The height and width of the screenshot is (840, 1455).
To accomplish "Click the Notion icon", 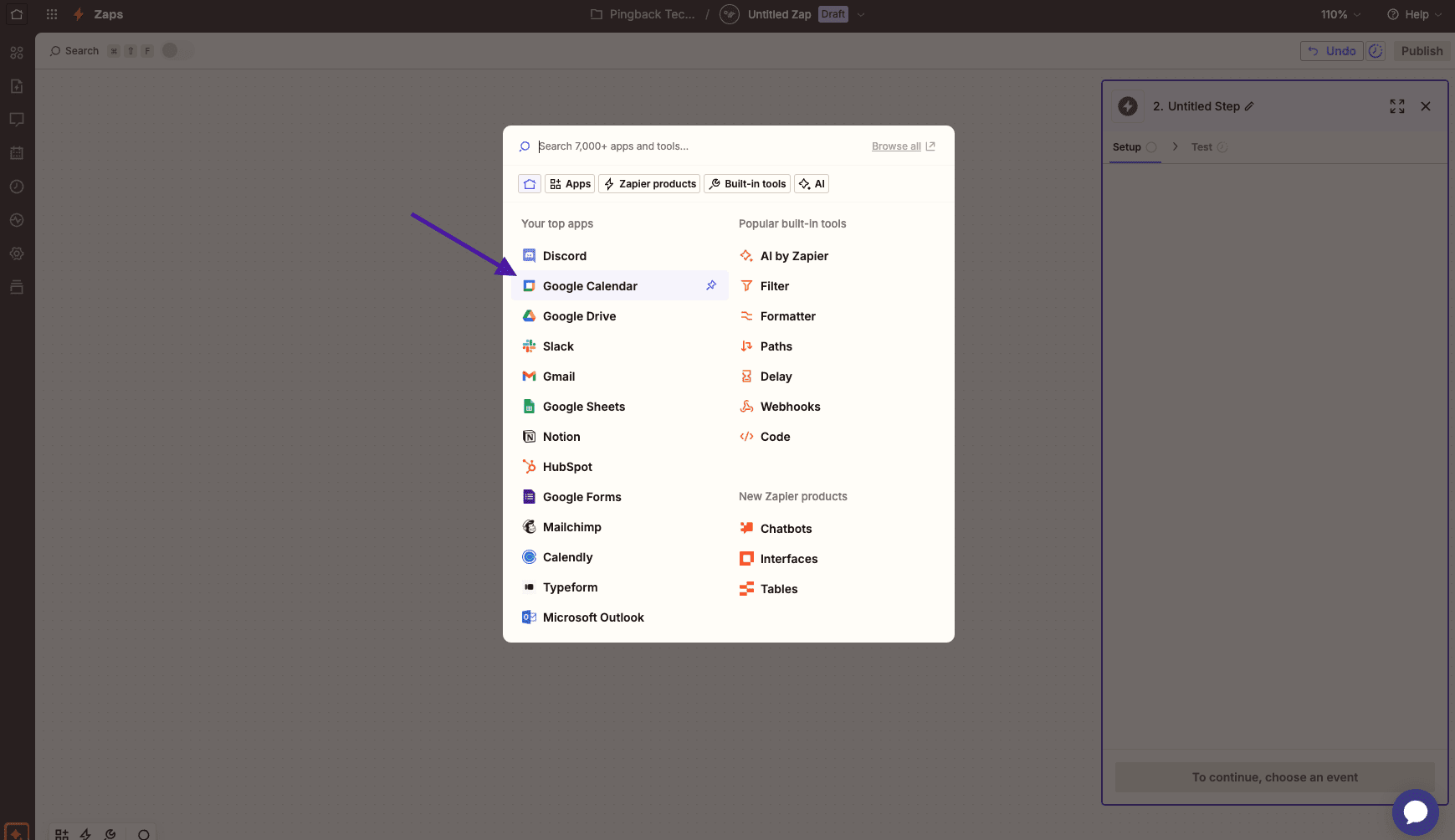I will coord(529,436).
